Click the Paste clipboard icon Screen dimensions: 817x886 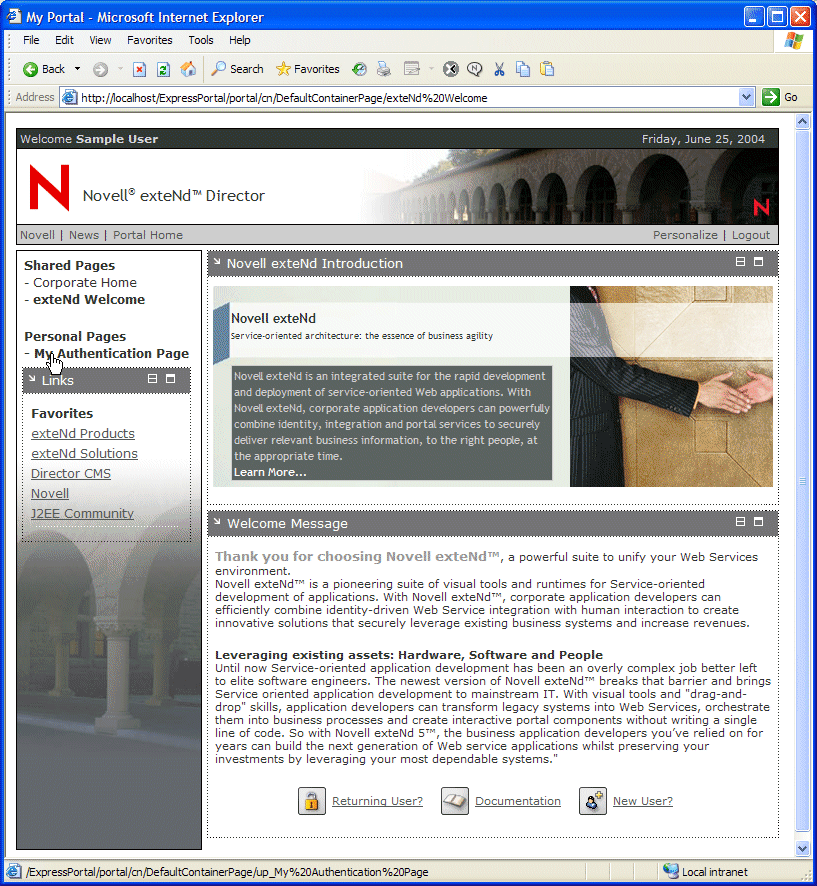click(x=547, y=69)
